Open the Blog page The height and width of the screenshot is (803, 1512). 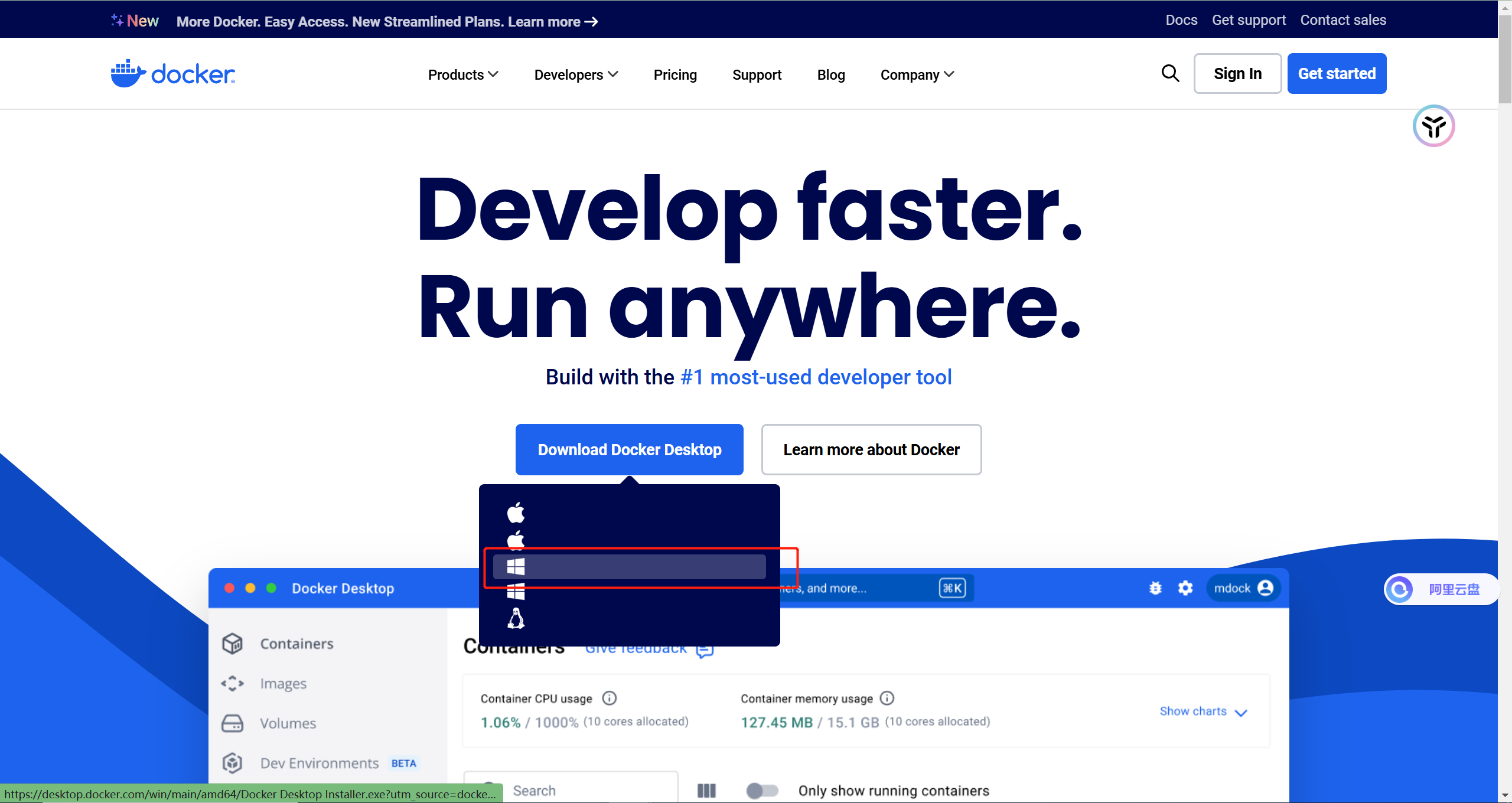coord(831,75)
